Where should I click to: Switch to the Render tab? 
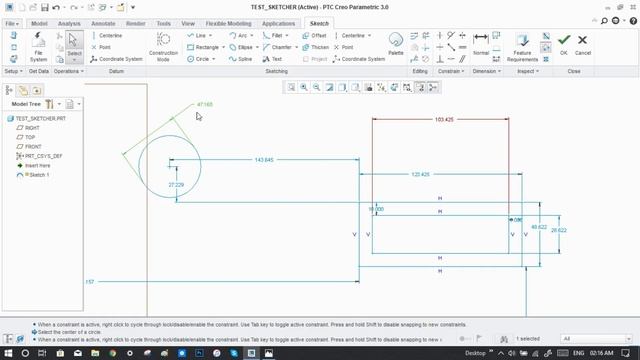[136, 24]
